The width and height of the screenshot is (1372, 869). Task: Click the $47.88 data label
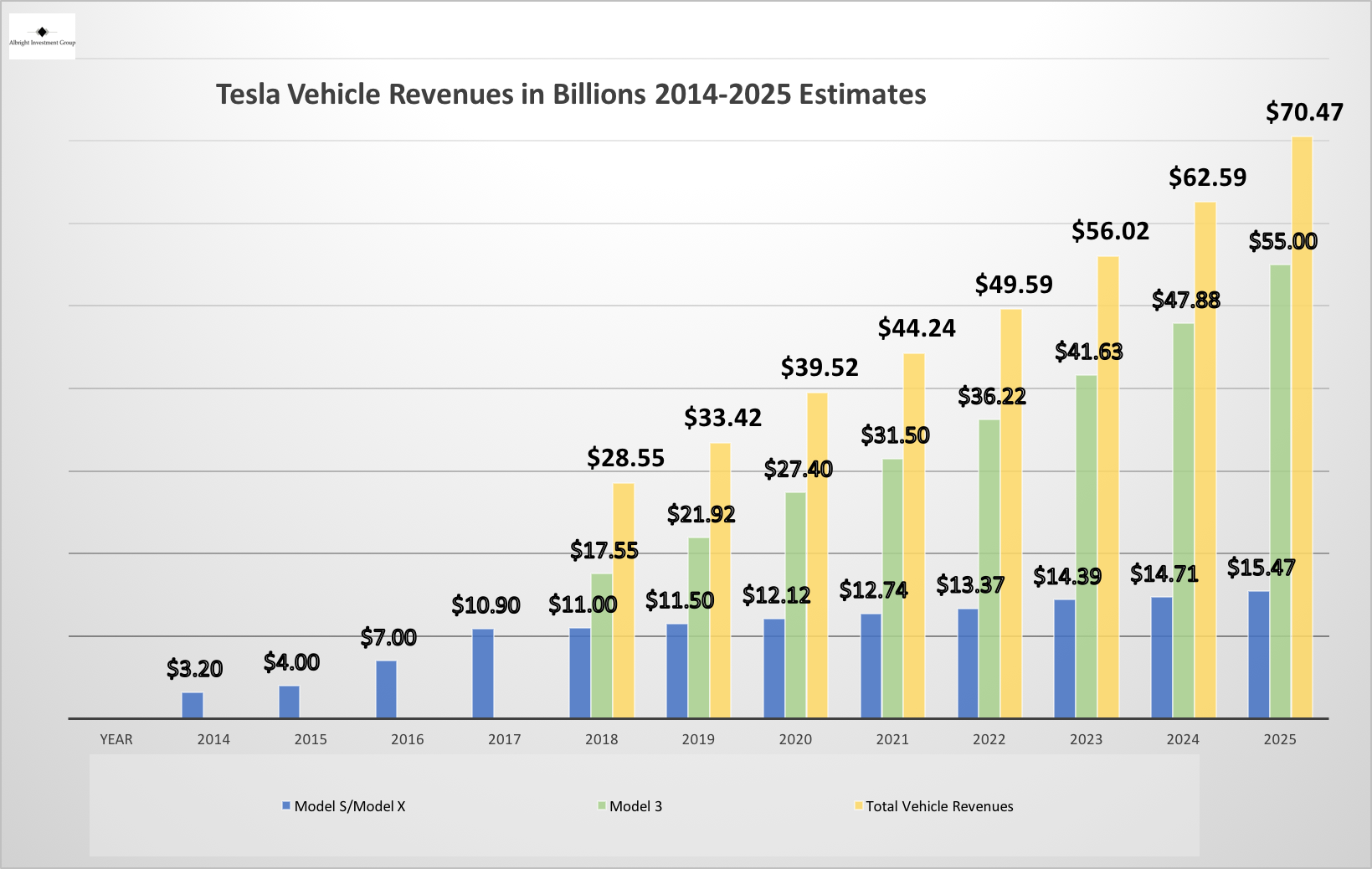coord(1185,300)
